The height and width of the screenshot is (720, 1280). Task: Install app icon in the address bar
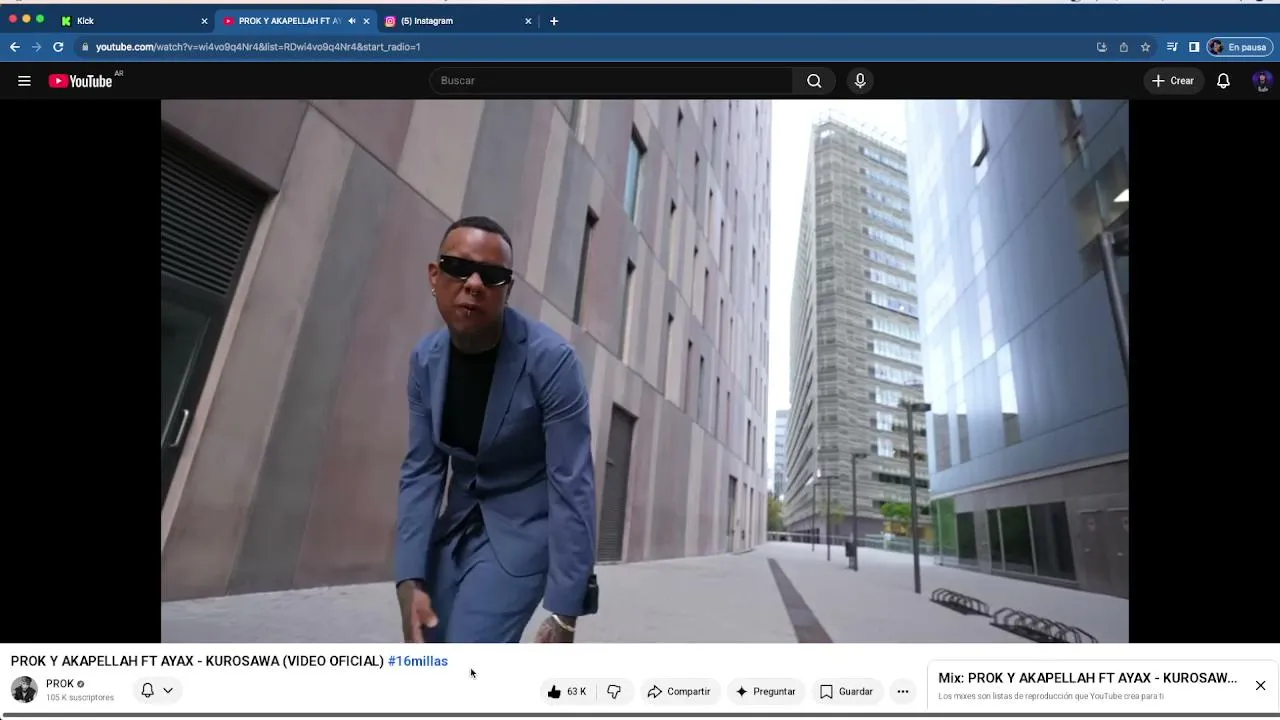coord(1102,47)
